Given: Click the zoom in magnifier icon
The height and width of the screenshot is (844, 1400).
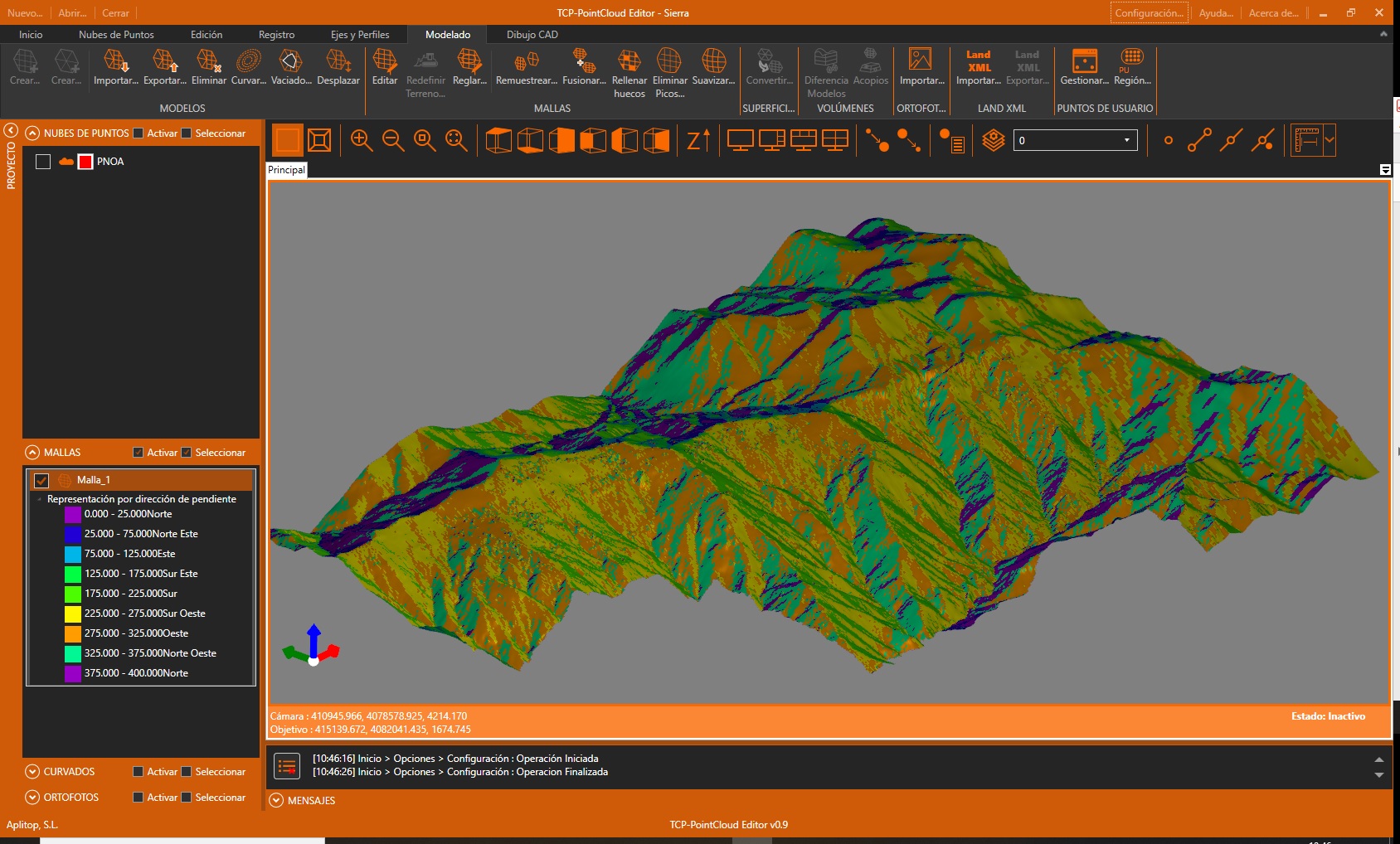Looking at the screenshot, I should (x=362, y=140).
